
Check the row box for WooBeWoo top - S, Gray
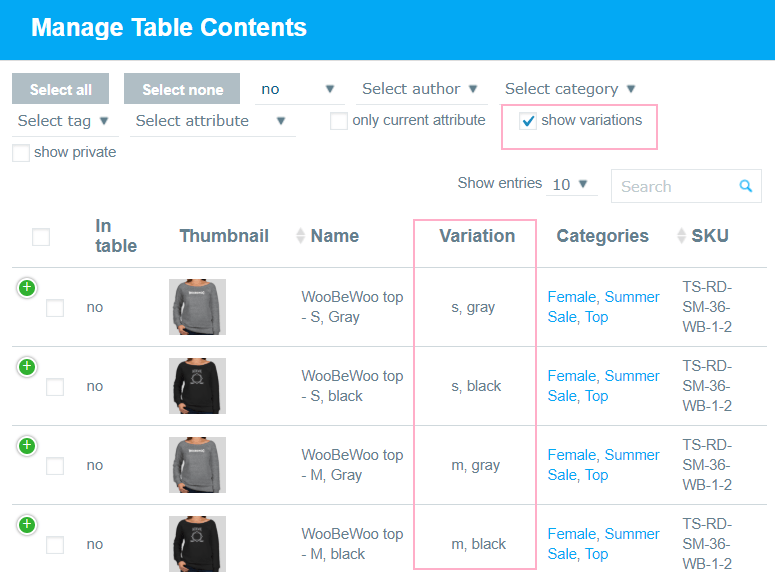[x=55, y=308]
